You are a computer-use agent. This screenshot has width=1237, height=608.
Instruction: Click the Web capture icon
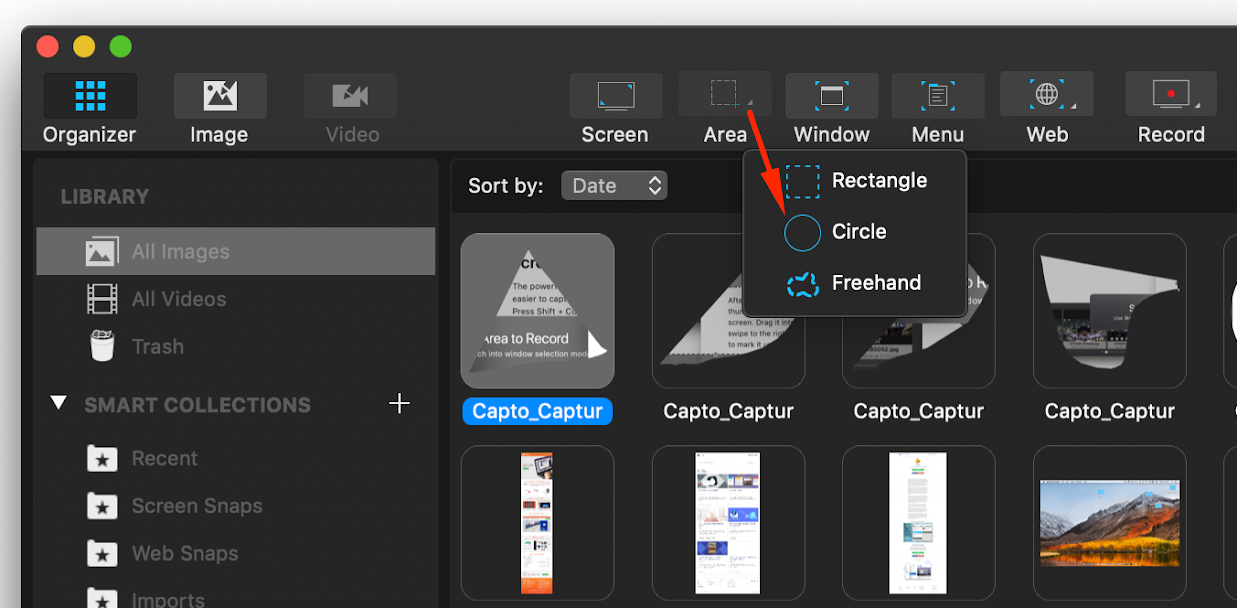1047,96
